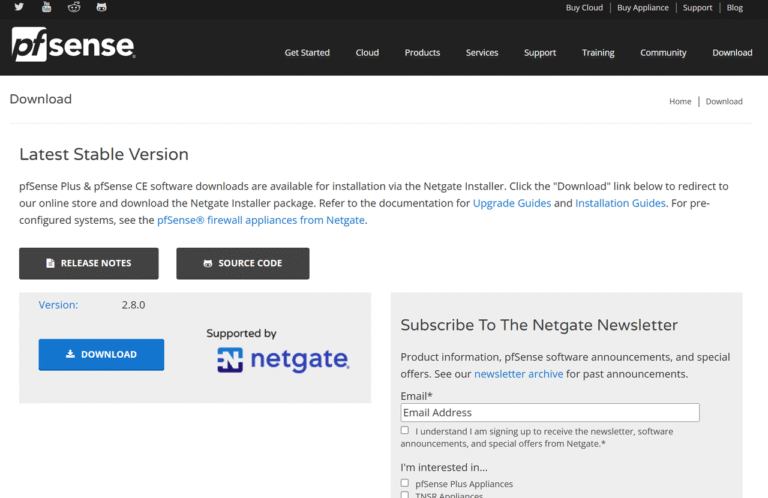Click the Reddit icon in top bar
The image size is (768, 498).
[73, 7]
